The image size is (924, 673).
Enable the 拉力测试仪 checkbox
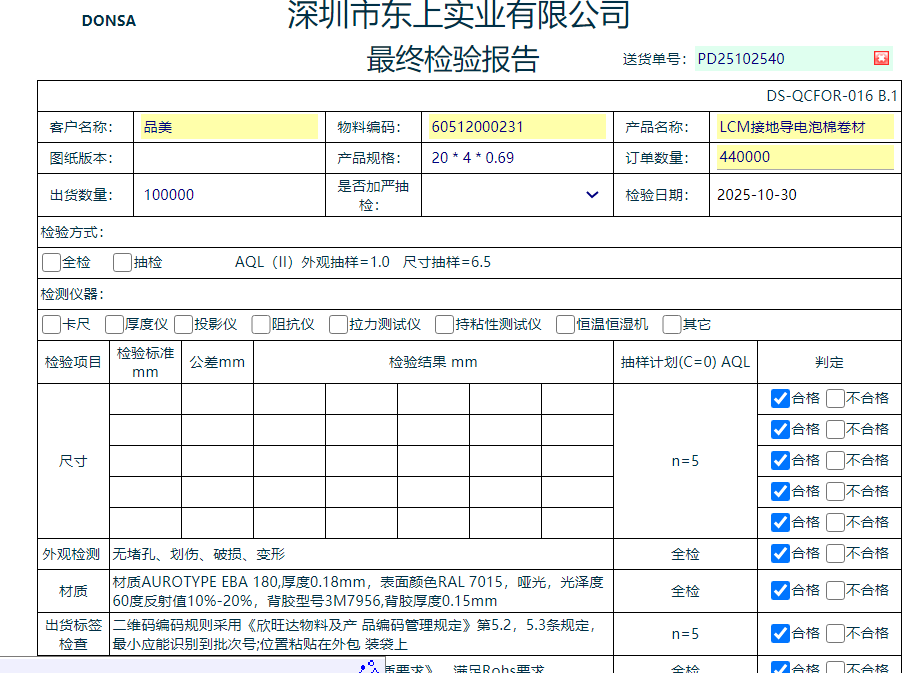point(338,324)
